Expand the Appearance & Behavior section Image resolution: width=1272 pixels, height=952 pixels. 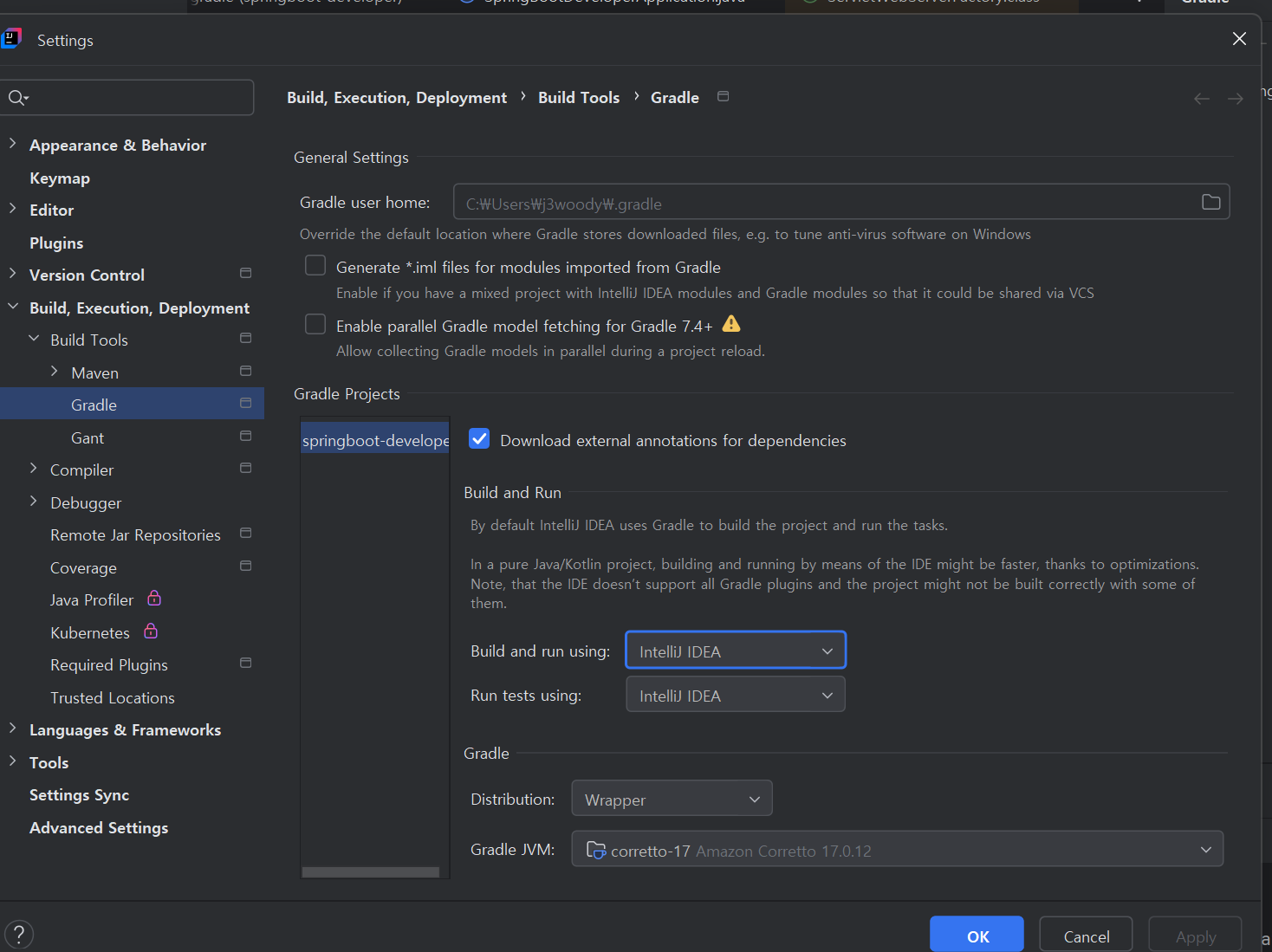pos(13,144)
